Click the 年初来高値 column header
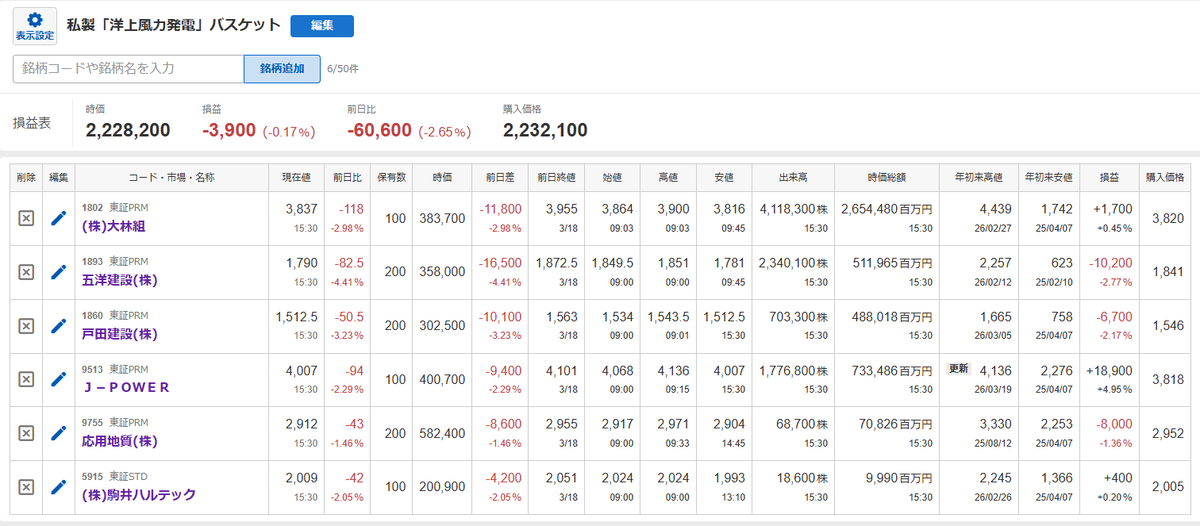 [x=979, y=178]
